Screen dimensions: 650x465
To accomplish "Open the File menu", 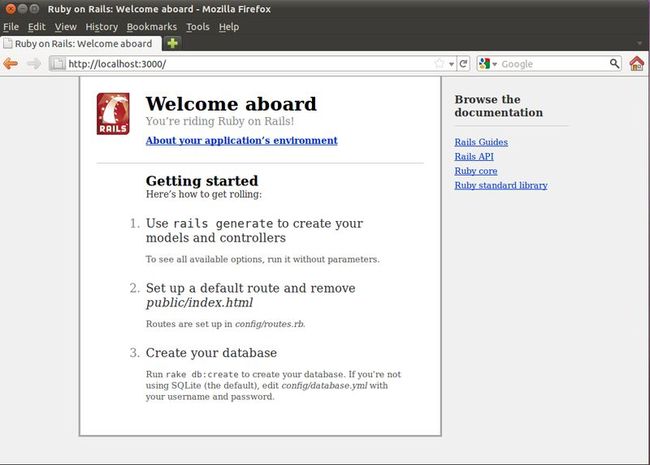I will (x=11, y=27).
